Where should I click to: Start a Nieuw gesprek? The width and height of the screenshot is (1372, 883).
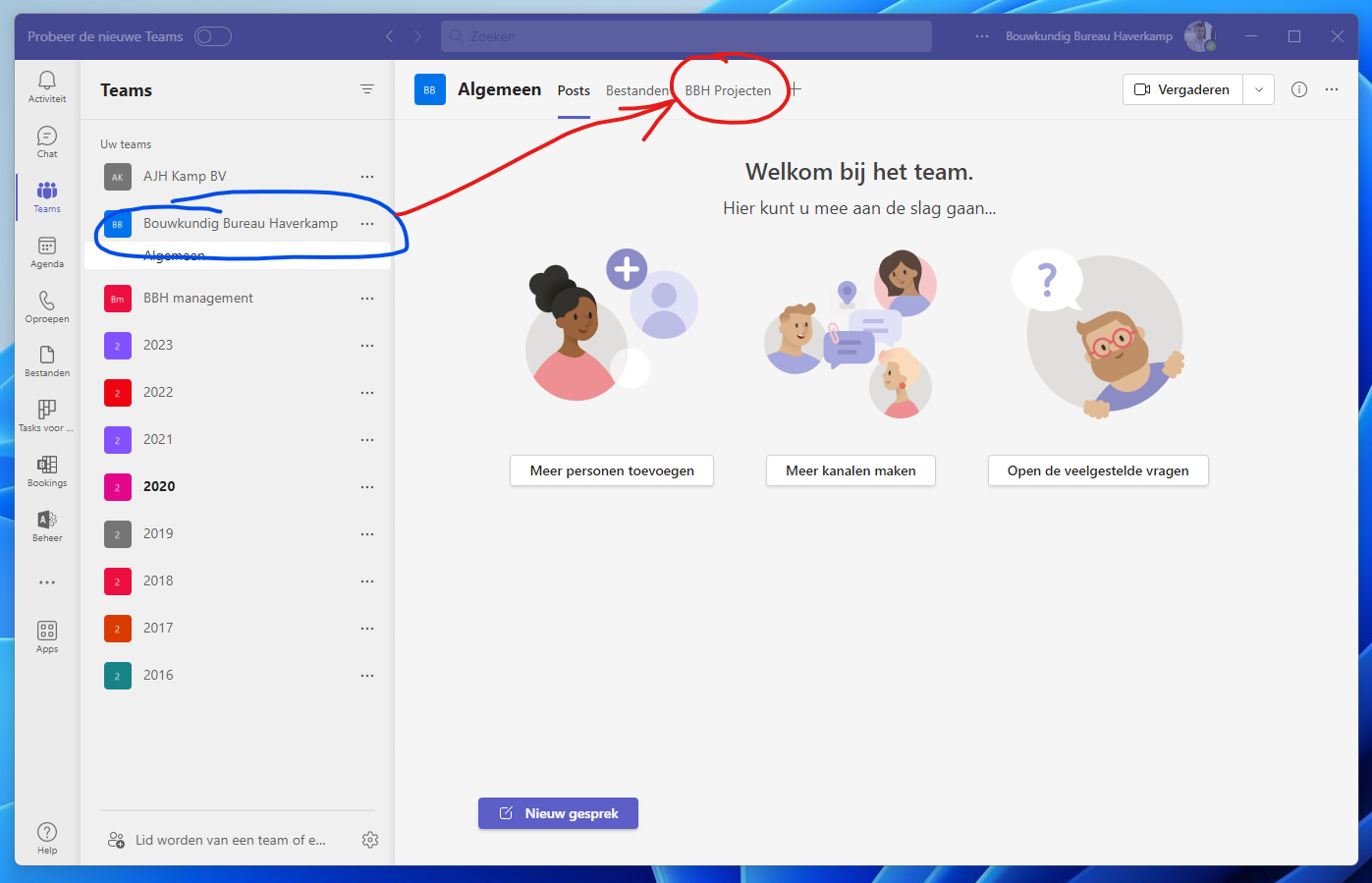558,813
